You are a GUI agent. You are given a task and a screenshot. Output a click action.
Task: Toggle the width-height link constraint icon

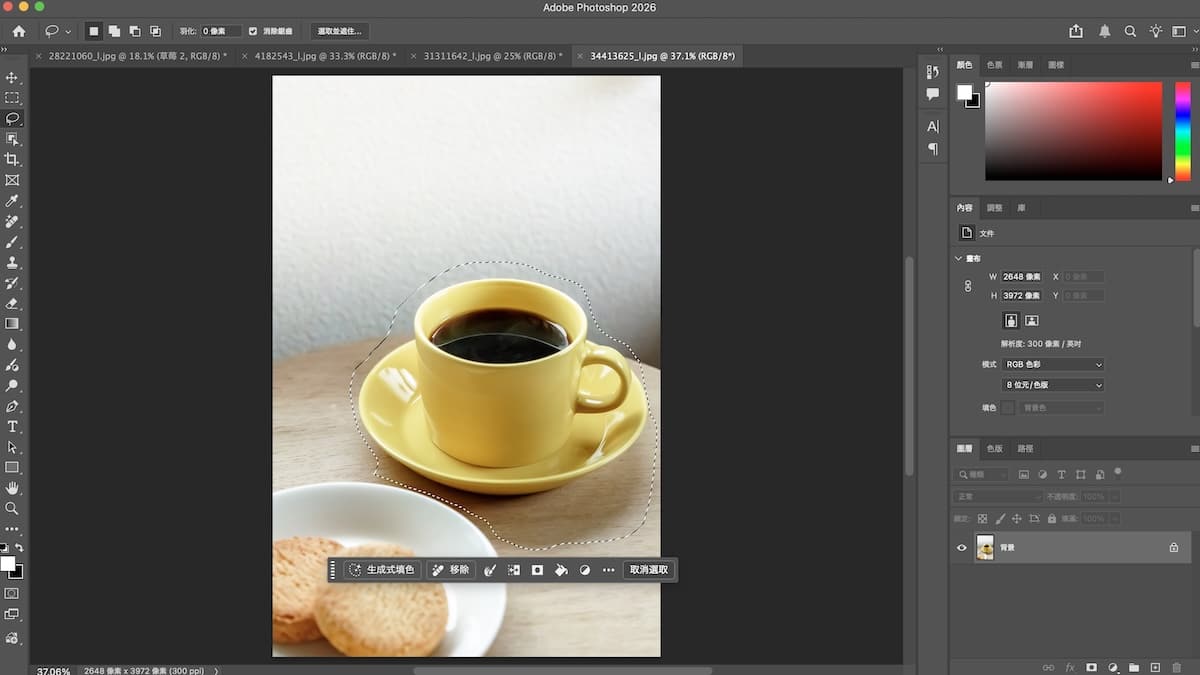point(967,286)
